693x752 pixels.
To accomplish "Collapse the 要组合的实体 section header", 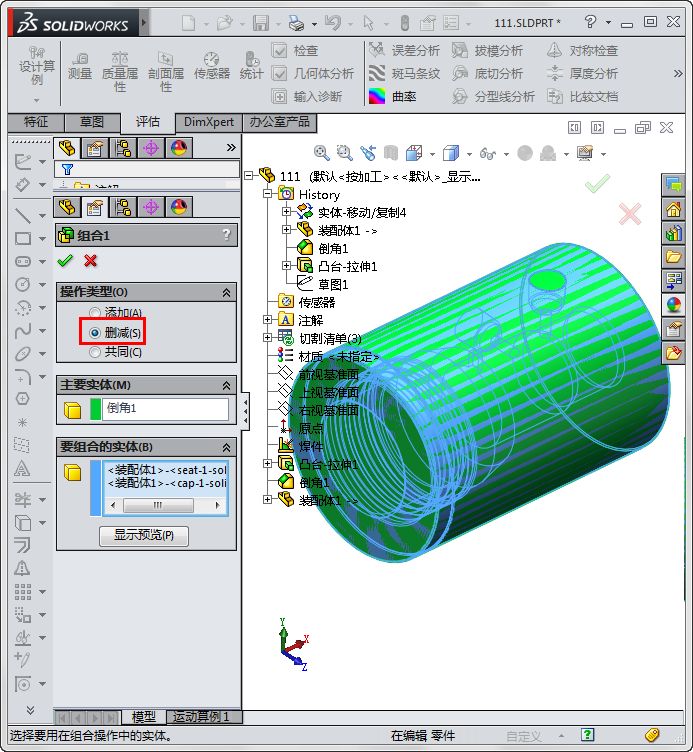I will [x=226, y=447].
